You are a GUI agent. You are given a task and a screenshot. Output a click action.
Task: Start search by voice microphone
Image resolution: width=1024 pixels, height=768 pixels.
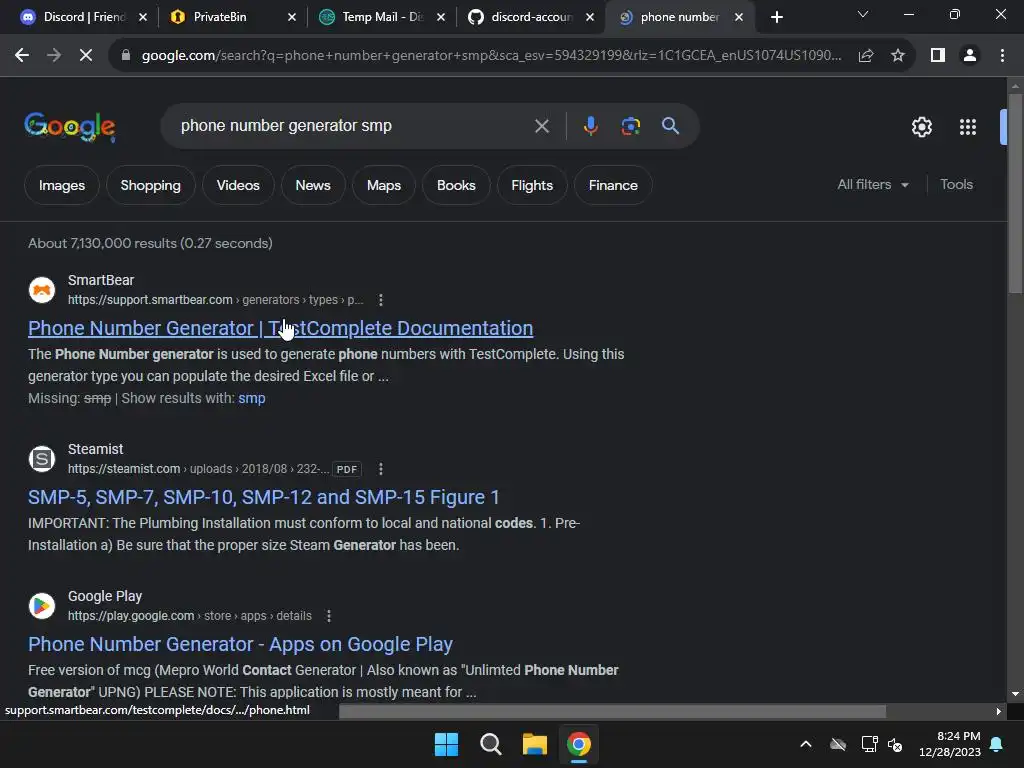pos(590,126)
